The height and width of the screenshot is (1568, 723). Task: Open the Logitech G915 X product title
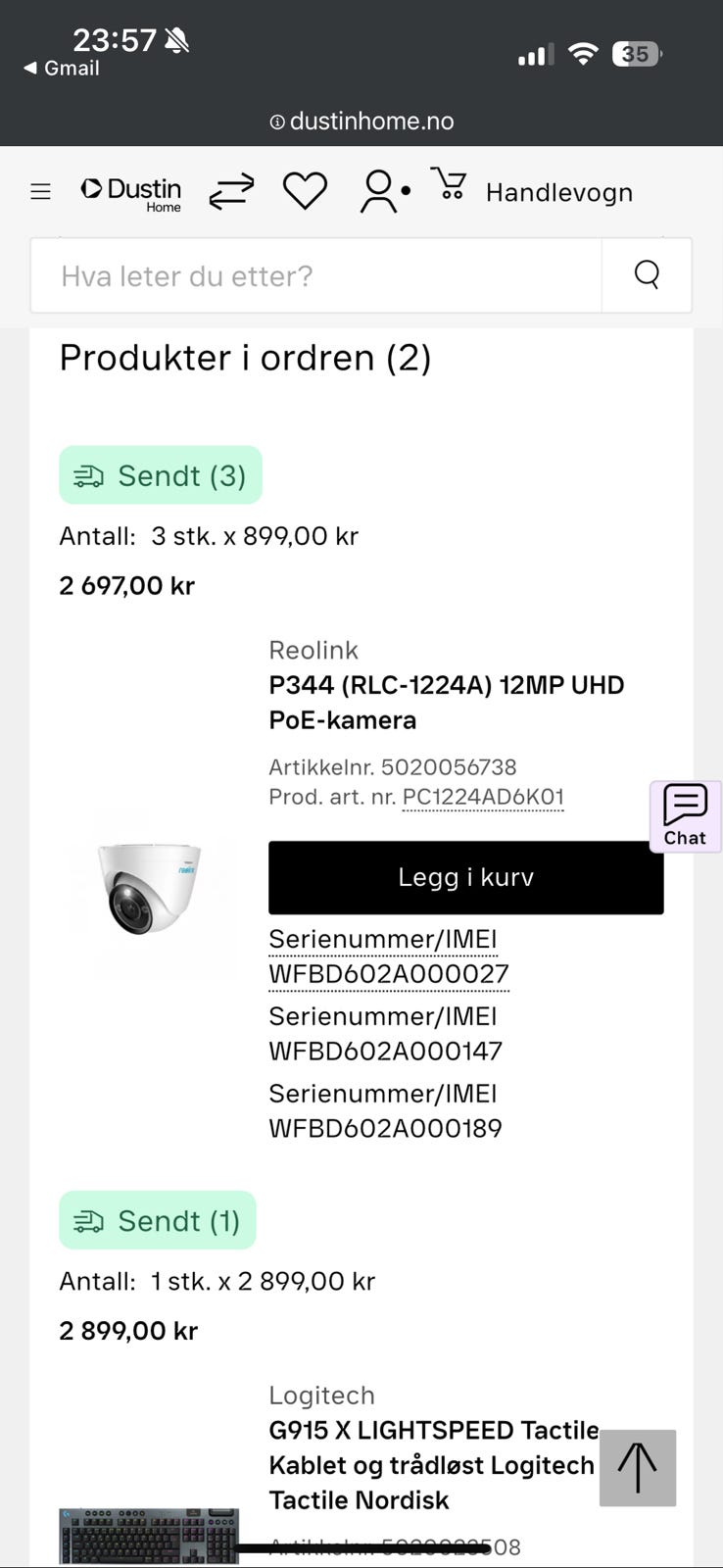(x=433, y=1464)
